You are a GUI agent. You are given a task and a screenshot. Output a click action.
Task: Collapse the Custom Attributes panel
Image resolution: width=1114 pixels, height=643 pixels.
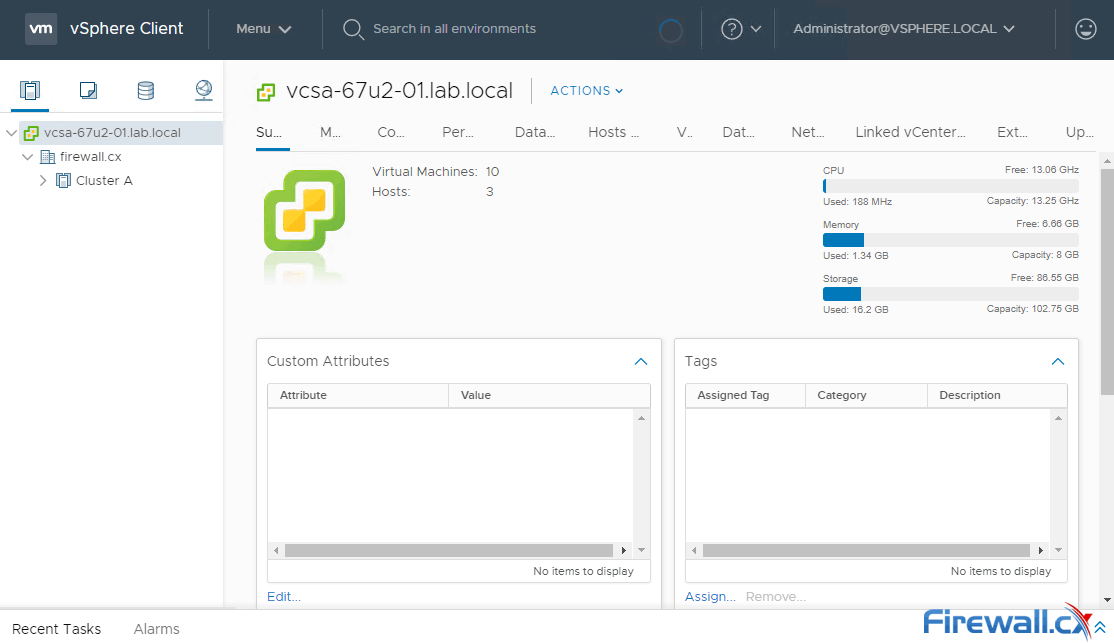pos(641,362)
